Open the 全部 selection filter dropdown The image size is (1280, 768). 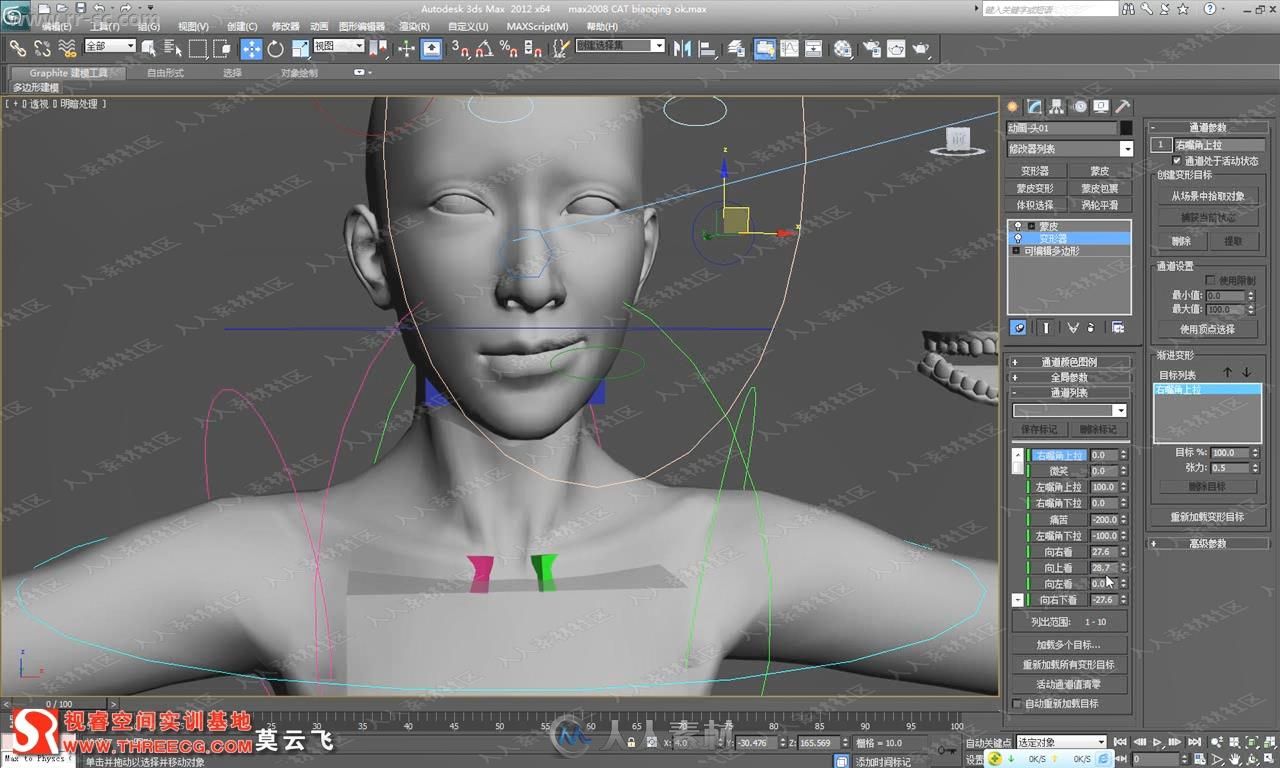click(109, 46)
